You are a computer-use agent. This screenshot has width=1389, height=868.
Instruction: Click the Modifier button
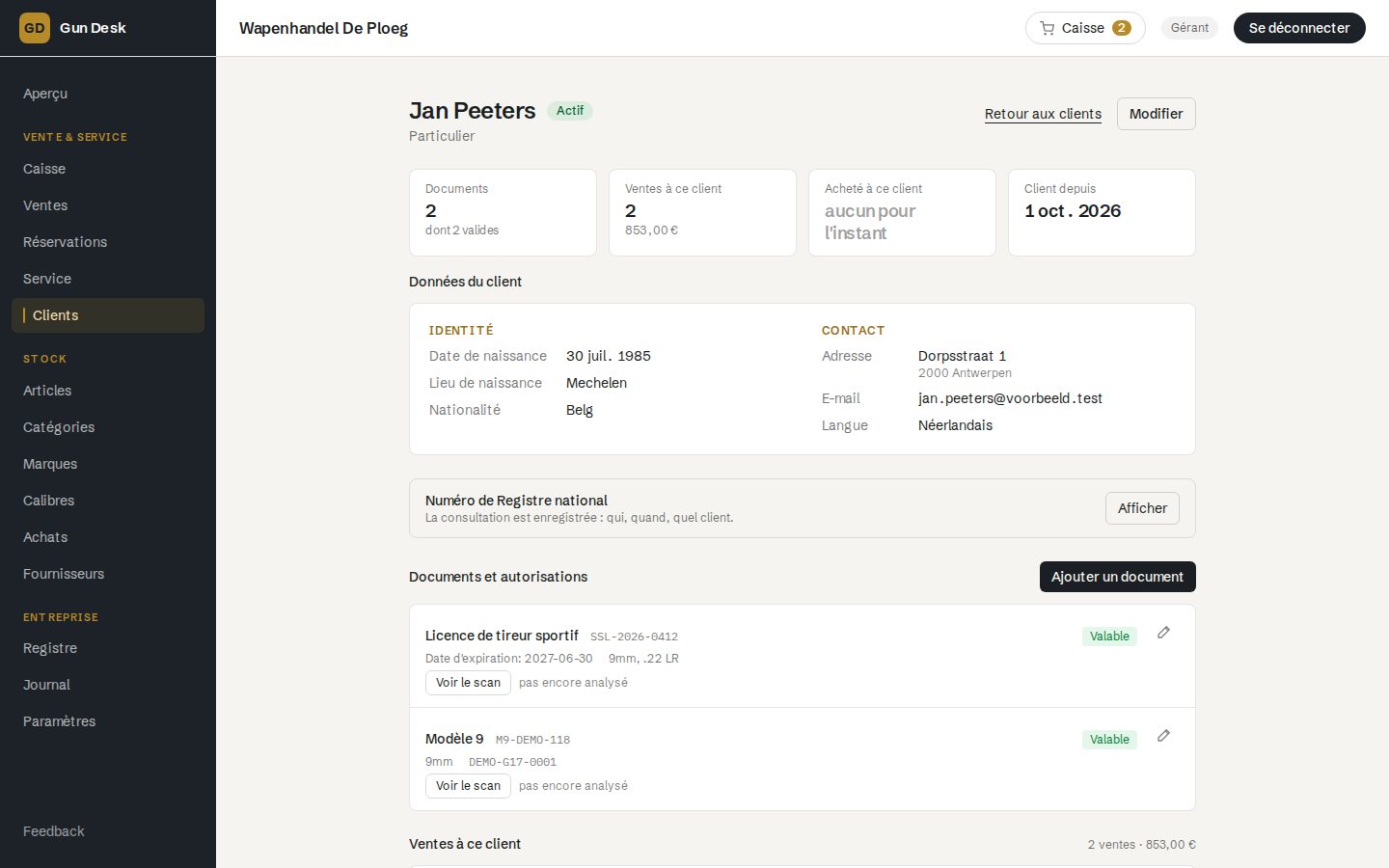pos(1156,114)
